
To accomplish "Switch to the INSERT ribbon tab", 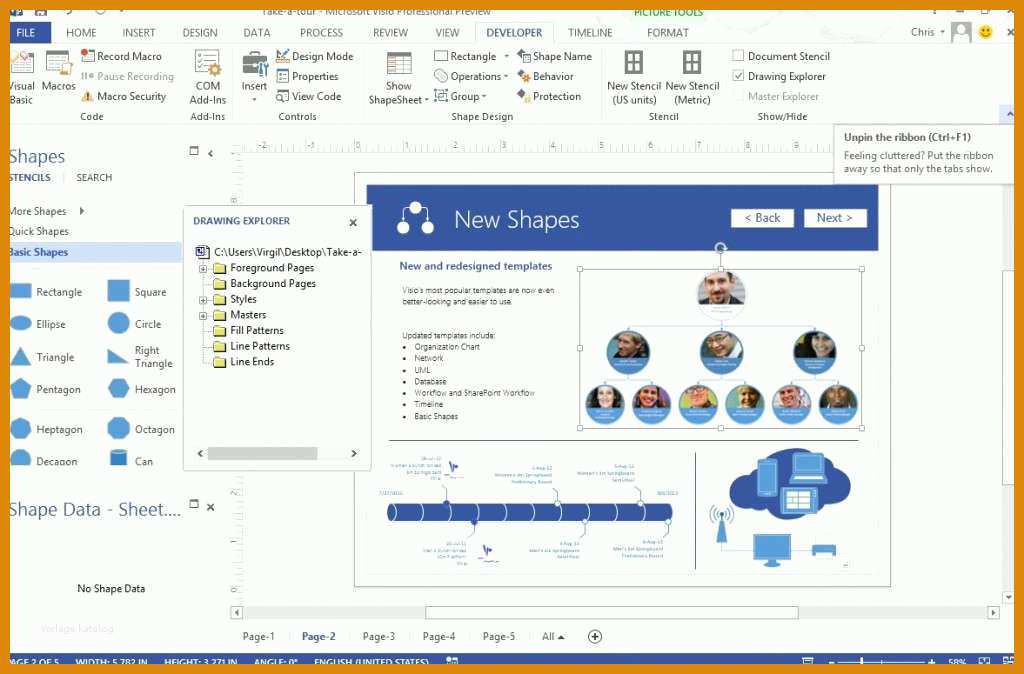I will [138, 32].
